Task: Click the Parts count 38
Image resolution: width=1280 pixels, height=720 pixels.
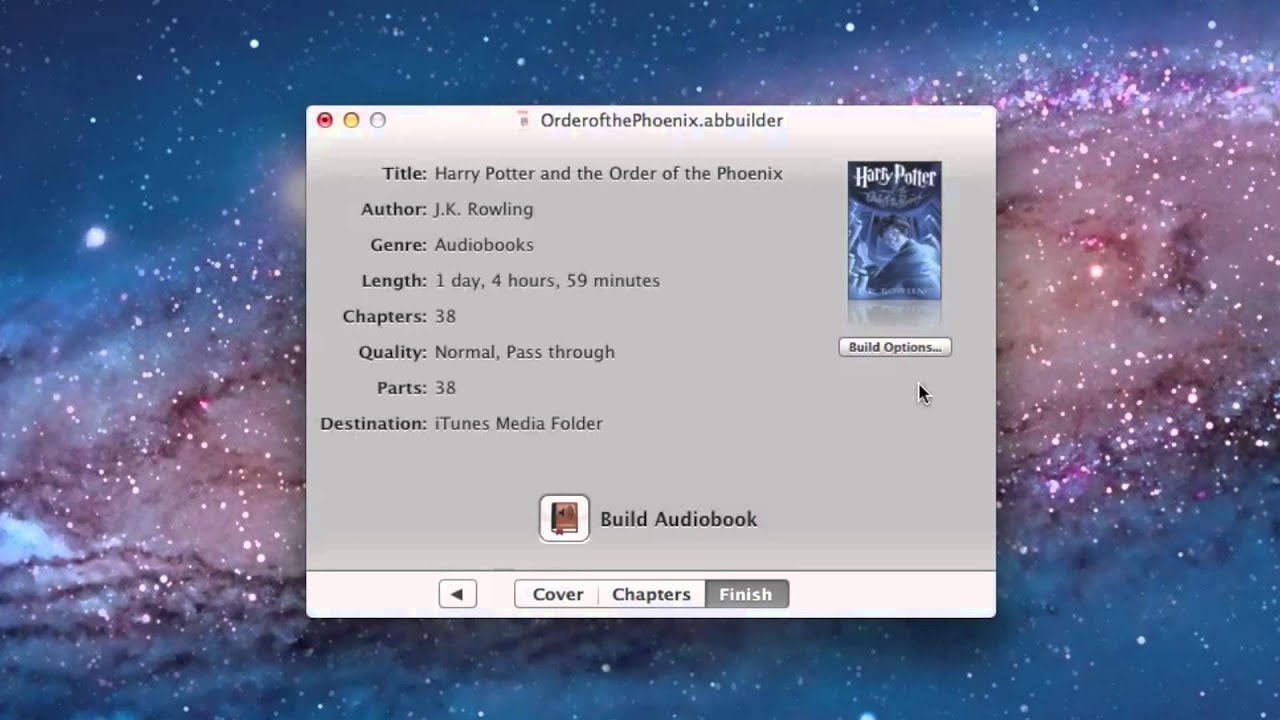Action: tap(445, 388)
